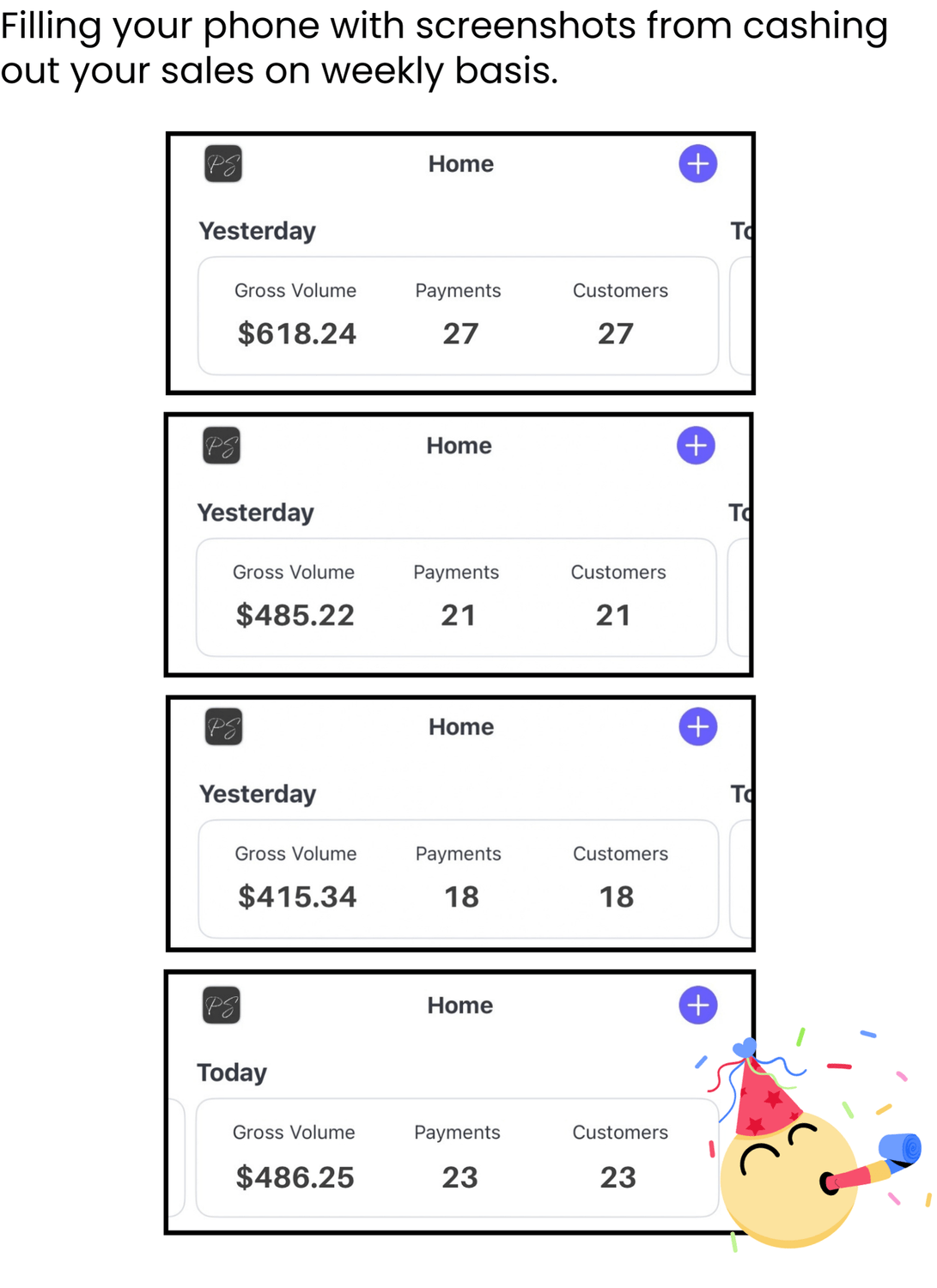Click the Payments count of 21

[458, 615]
